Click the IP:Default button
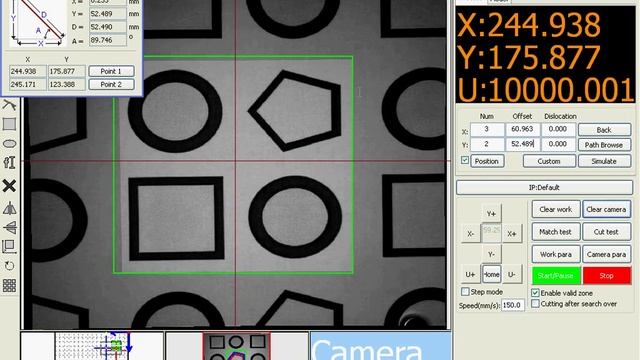The height and width of the screenshot is (360, 640). [x=544, y=188]
